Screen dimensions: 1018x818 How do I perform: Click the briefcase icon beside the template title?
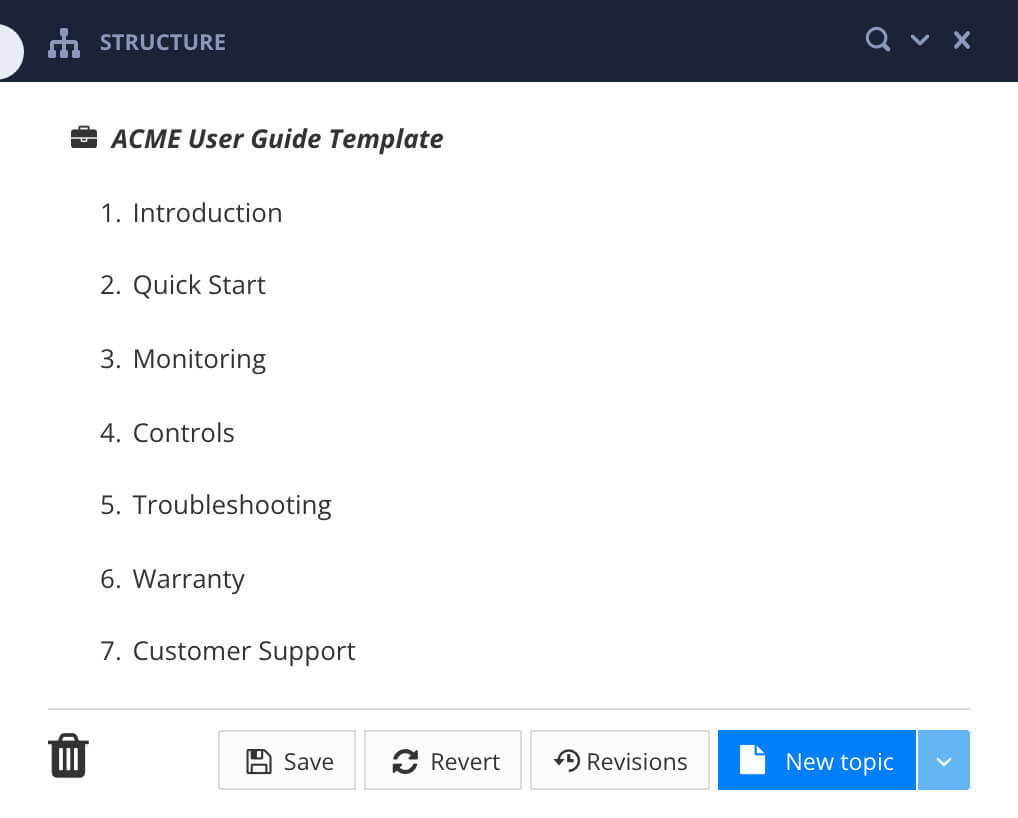point(84,137)
